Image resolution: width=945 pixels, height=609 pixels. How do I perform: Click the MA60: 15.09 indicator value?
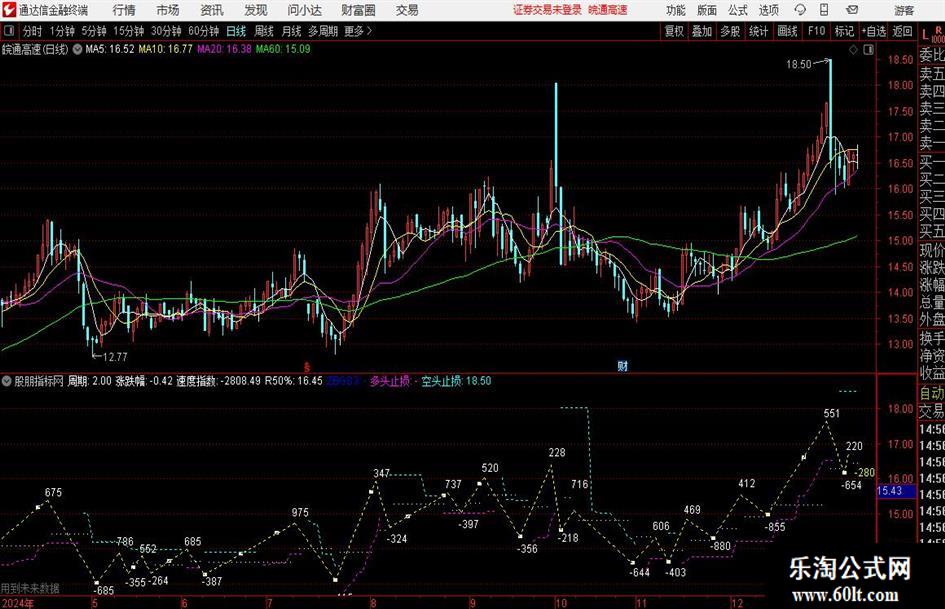pyautogui.click(x=283, y=49)
